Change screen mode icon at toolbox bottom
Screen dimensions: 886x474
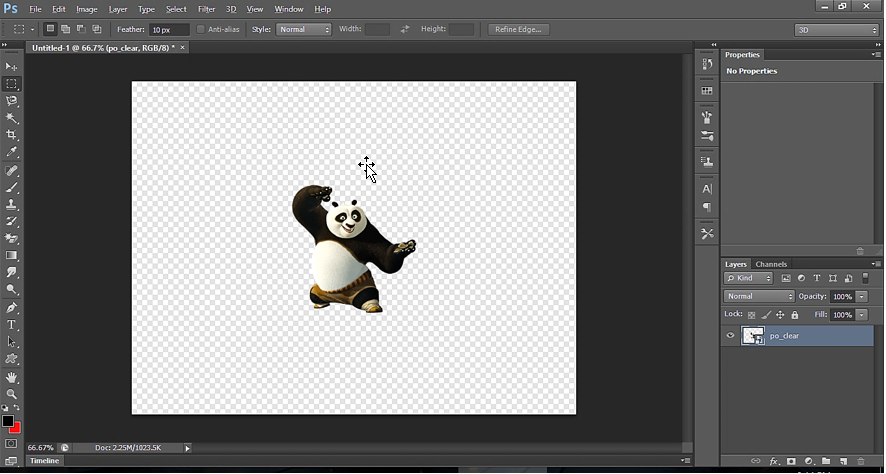(11, 462)
